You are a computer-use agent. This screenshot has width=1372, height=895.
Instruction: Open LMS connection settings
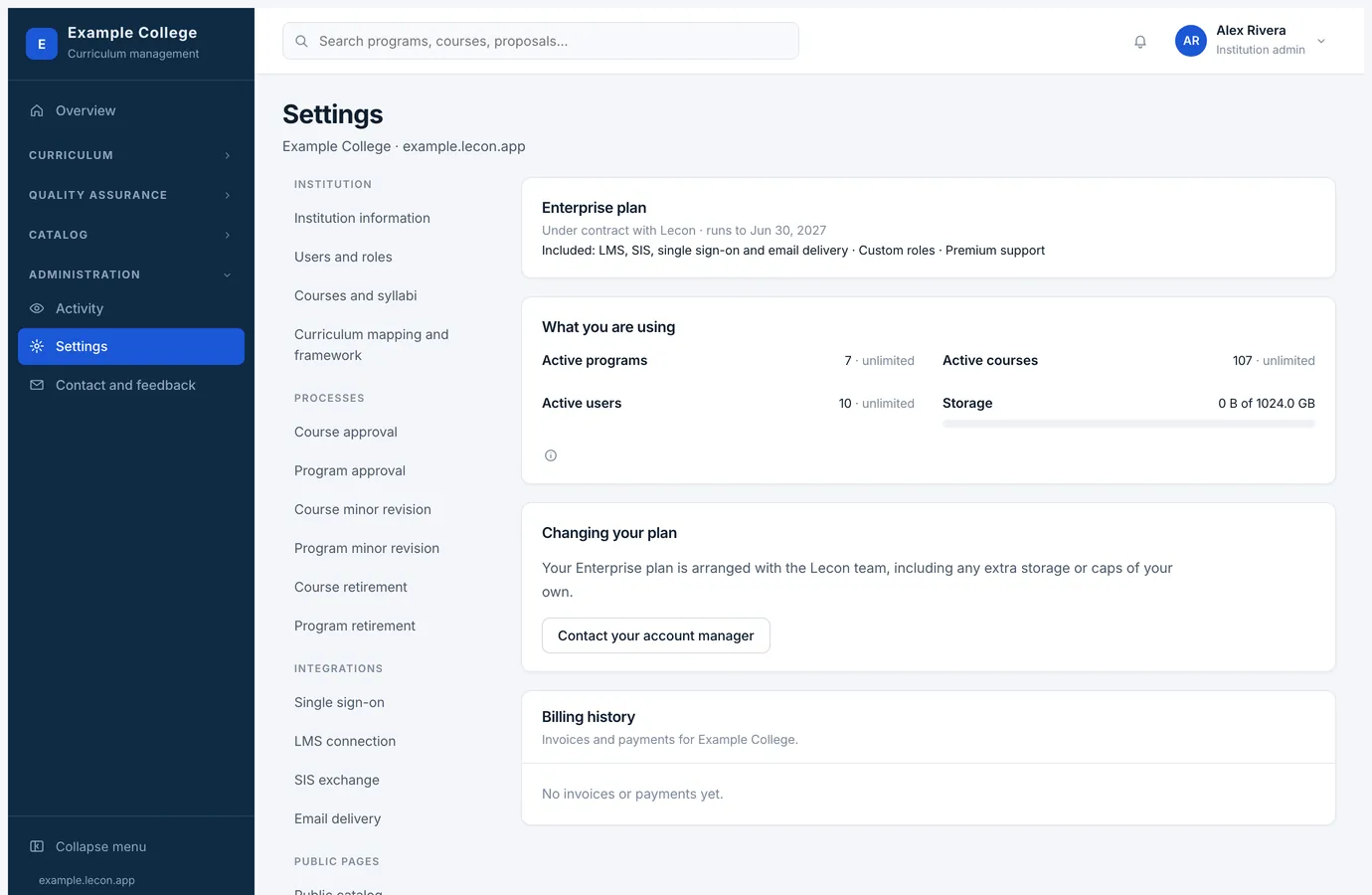click(x=345, y=741)
